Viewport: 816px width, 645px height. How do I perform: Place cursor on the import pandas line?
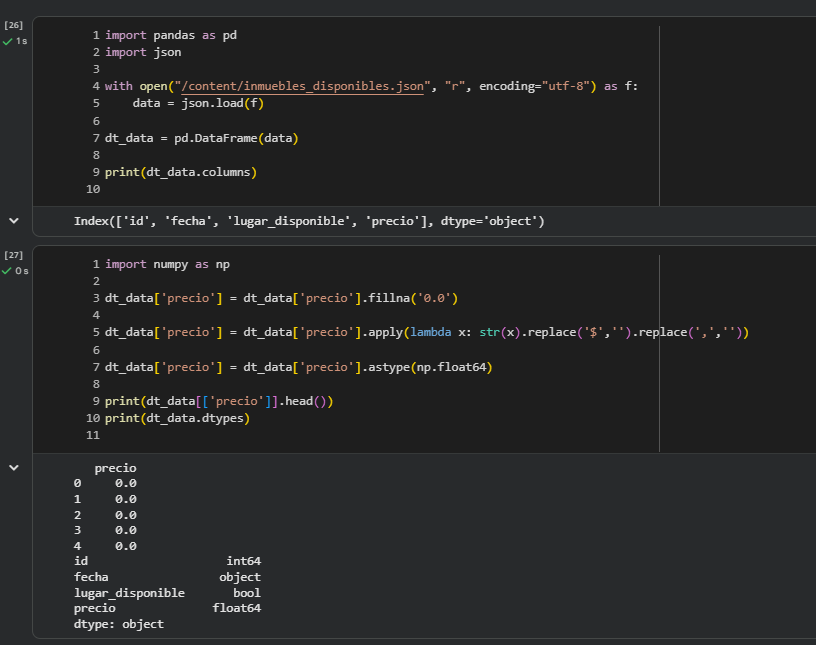pos(170,35)
